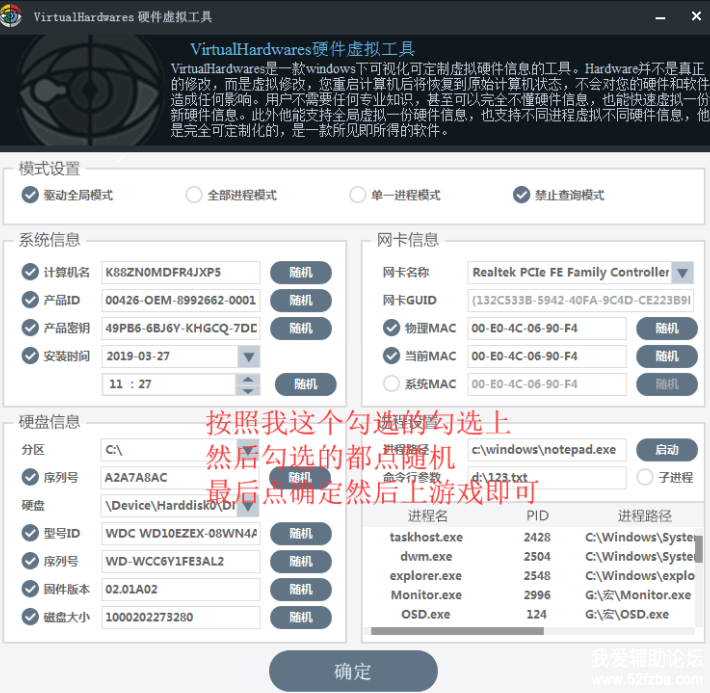Close the VirtualHardwares window

pos(696,16)
